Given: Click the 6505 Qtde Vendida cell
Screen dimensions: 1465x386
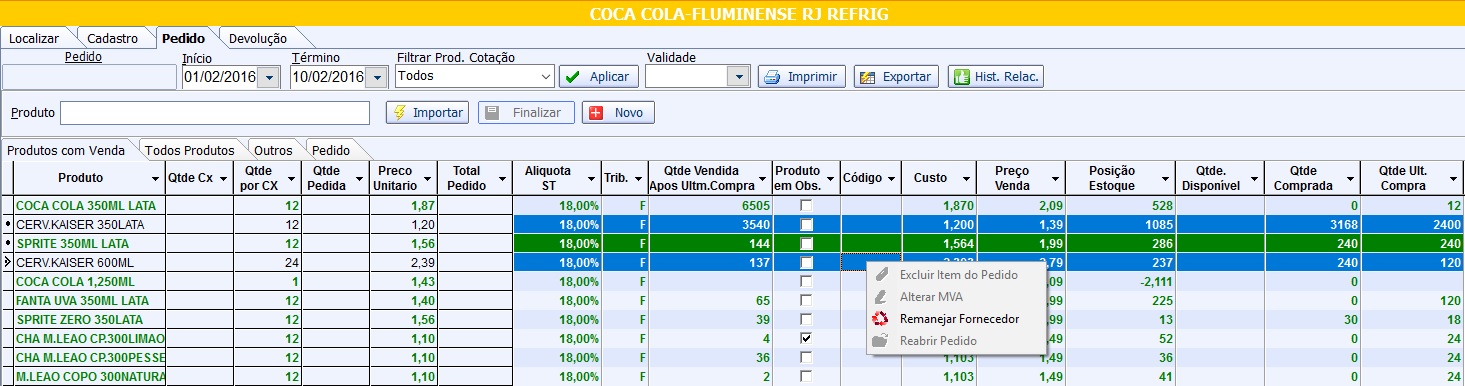Looking at the screenshot, I should (710, 205).
